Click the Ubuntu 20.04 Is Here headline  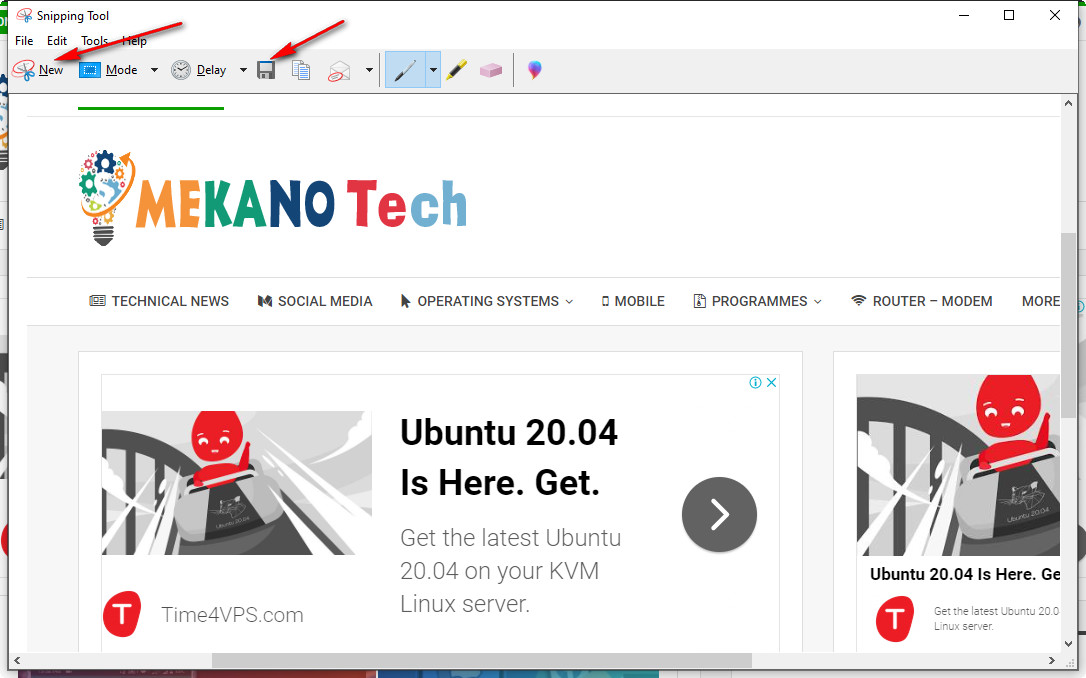509,457
